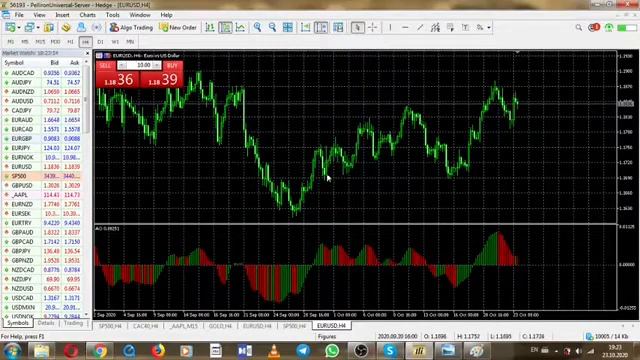Decrease trade volume with left arrow
The width and height of the screenshot is (640, 360).
(x=122, y=65)
